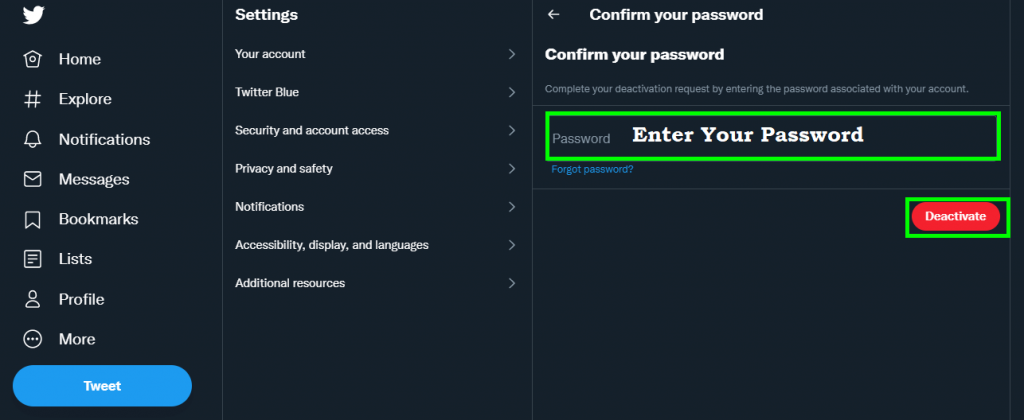The image size is (1024, 420).
Task: Open Accessibility, display, and languages
Action: 331,245
